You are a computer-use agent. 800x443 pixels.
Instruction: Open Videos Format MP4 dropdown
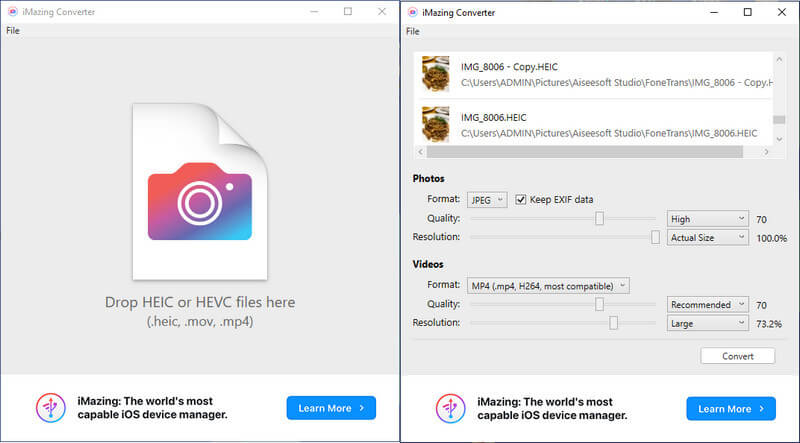(x=548, y=286)
